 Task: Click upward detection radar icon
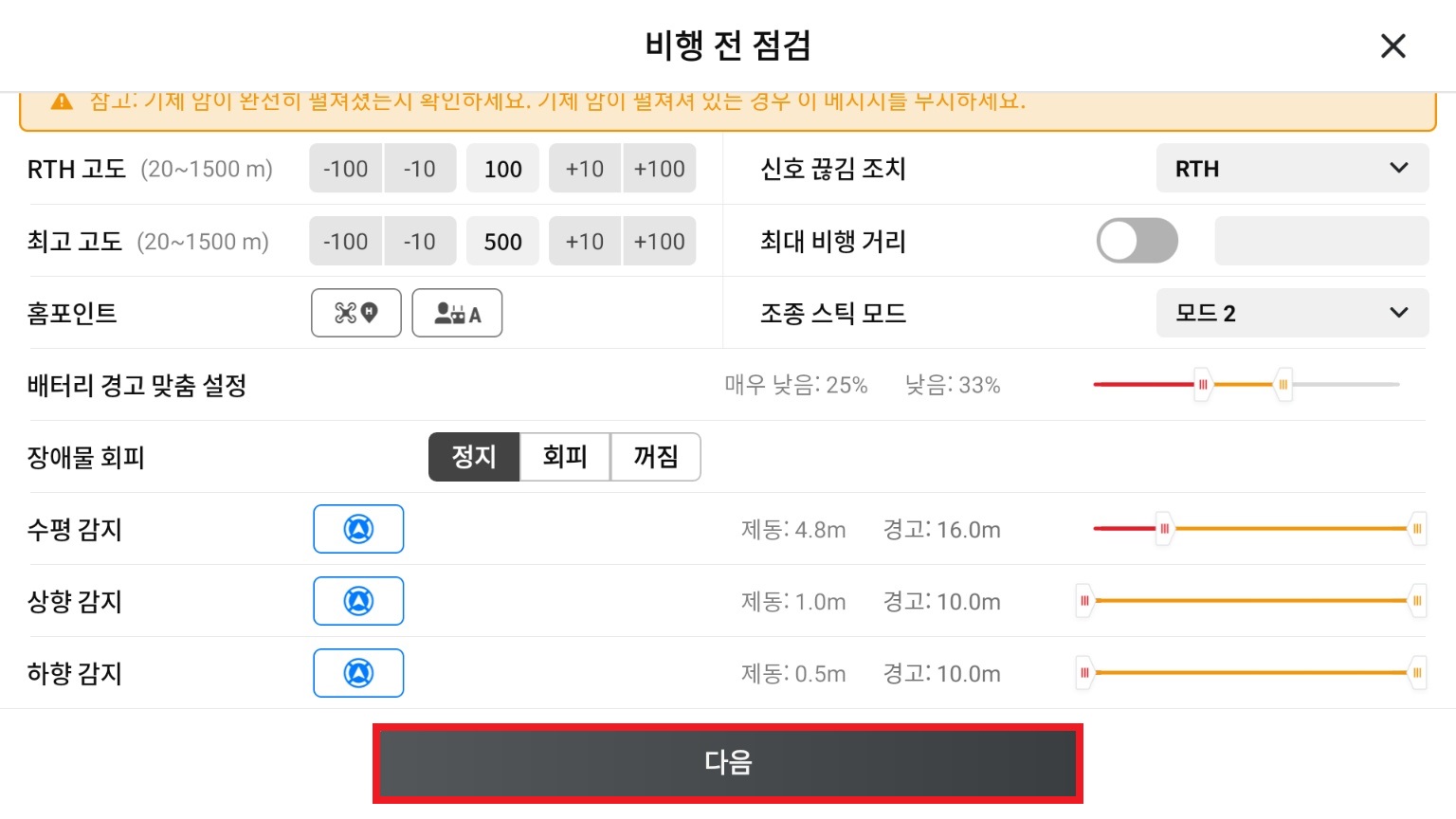(x=358, y=600)
